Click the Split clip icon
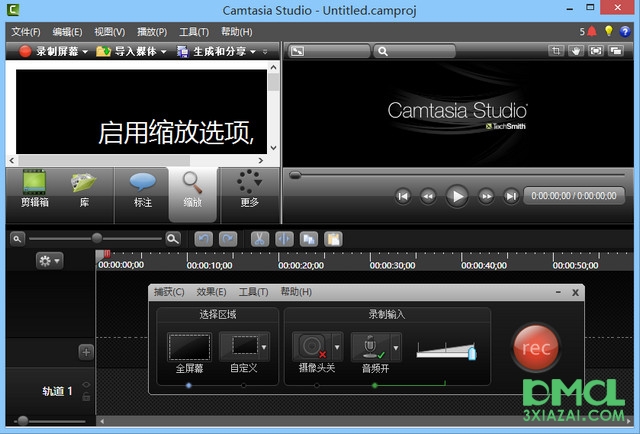This screenshot has height=434, width=640. [284, 239]
